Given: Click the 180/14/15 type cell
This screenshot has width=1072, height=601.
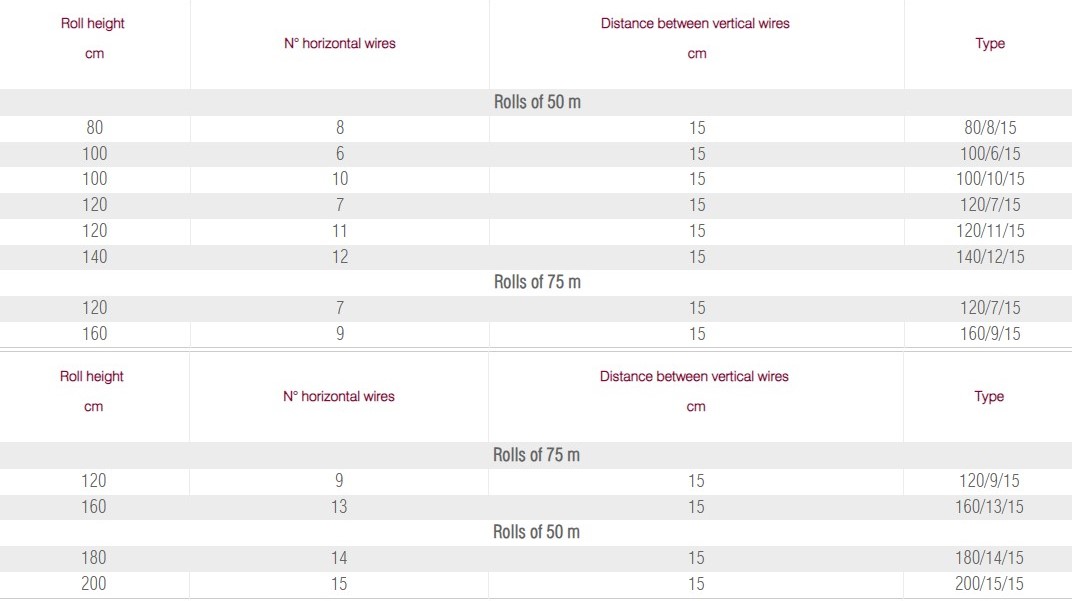Looking at the screenshot, I should point(989,558).
